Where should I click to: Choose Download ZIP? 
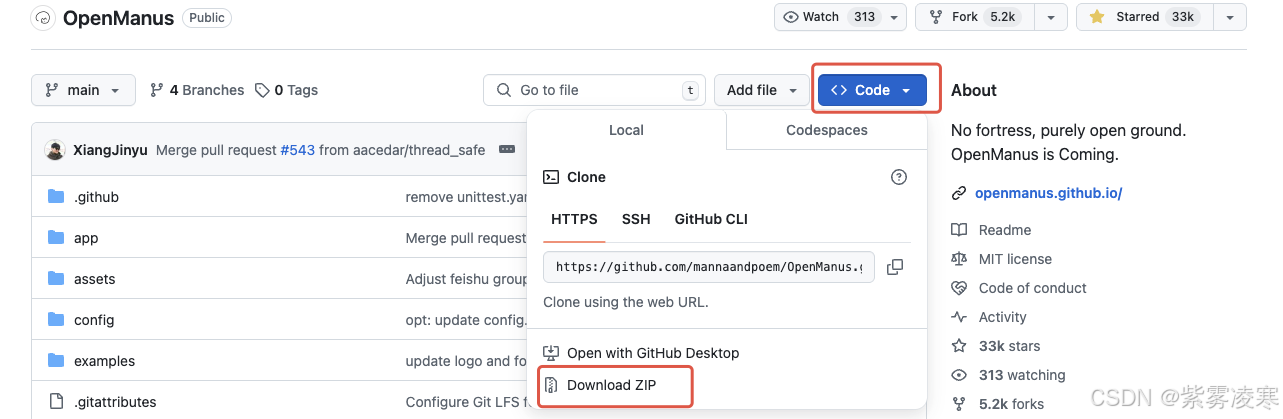click(612, 385)
